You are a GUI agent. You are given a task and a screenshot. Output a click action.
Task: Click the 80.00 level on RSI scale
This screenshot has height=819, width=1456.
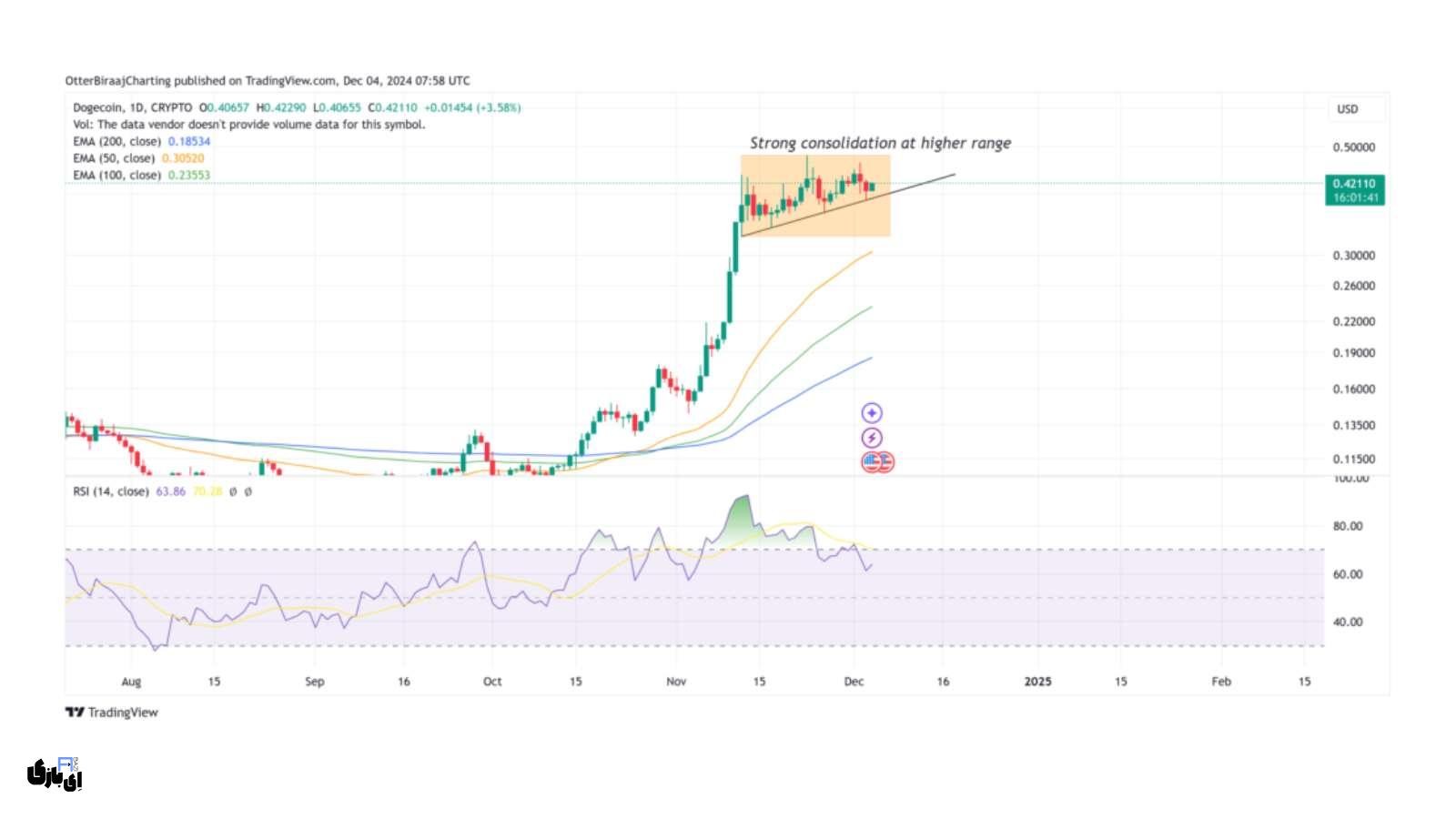tap(1348, 526)
